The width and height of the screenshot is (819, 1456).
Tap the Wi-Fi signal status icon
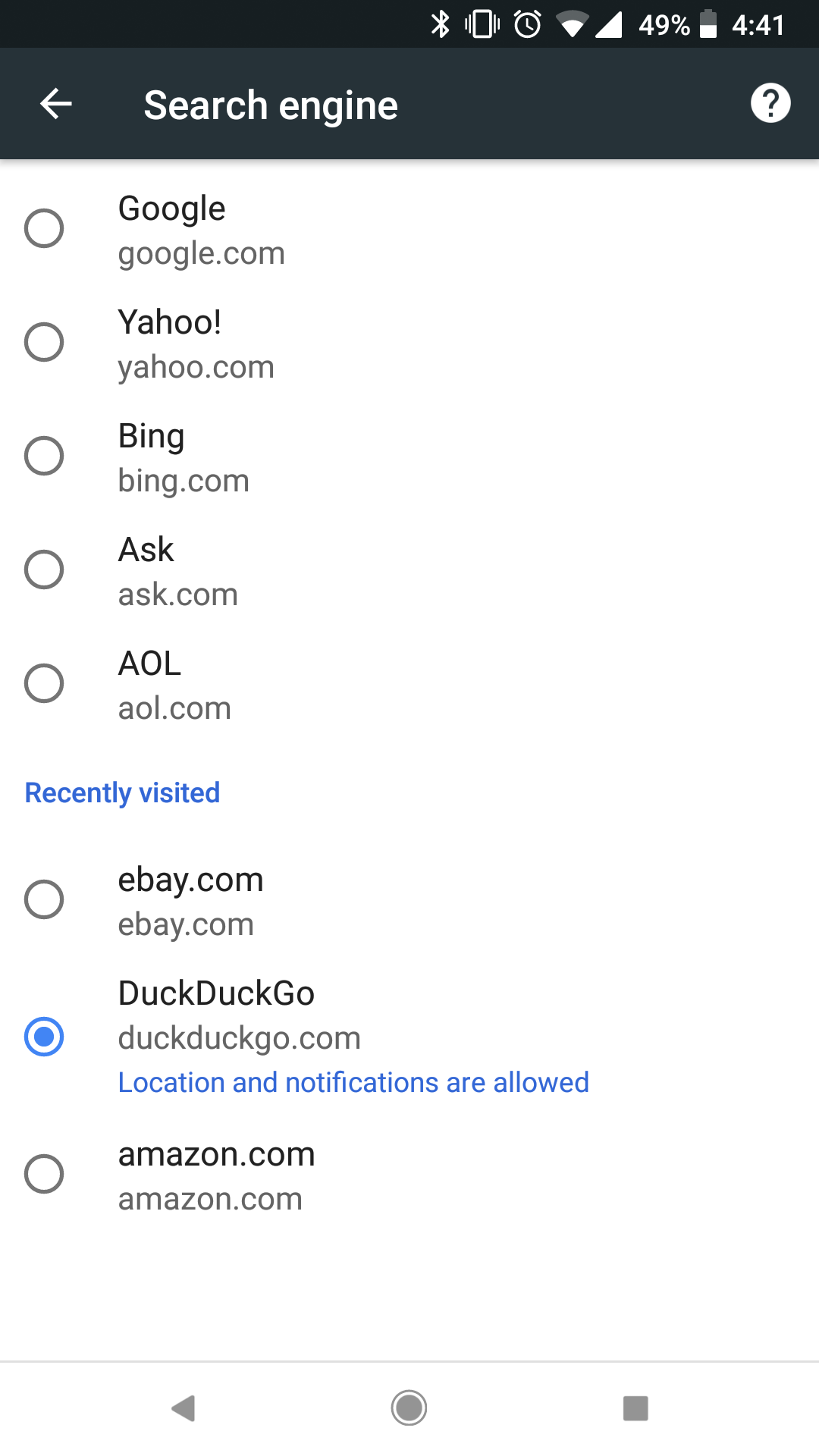[573, 24]
